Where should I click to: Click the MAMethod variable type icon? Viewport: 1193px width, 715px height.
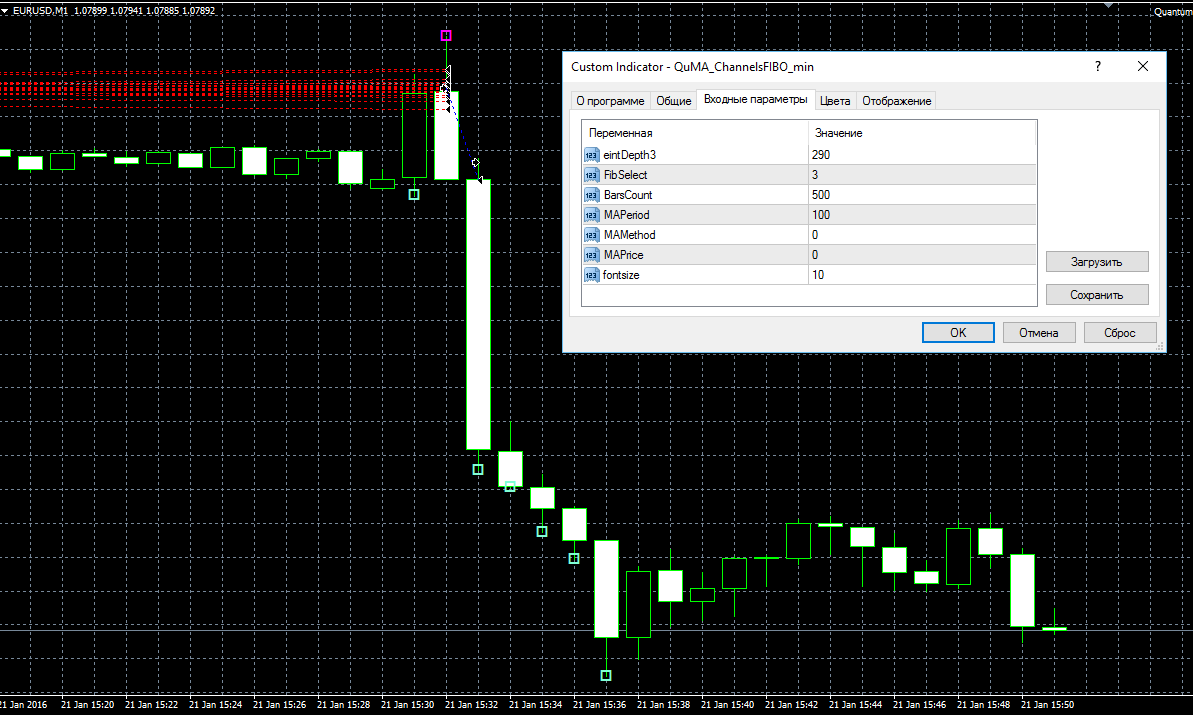[x=591, y=235]
